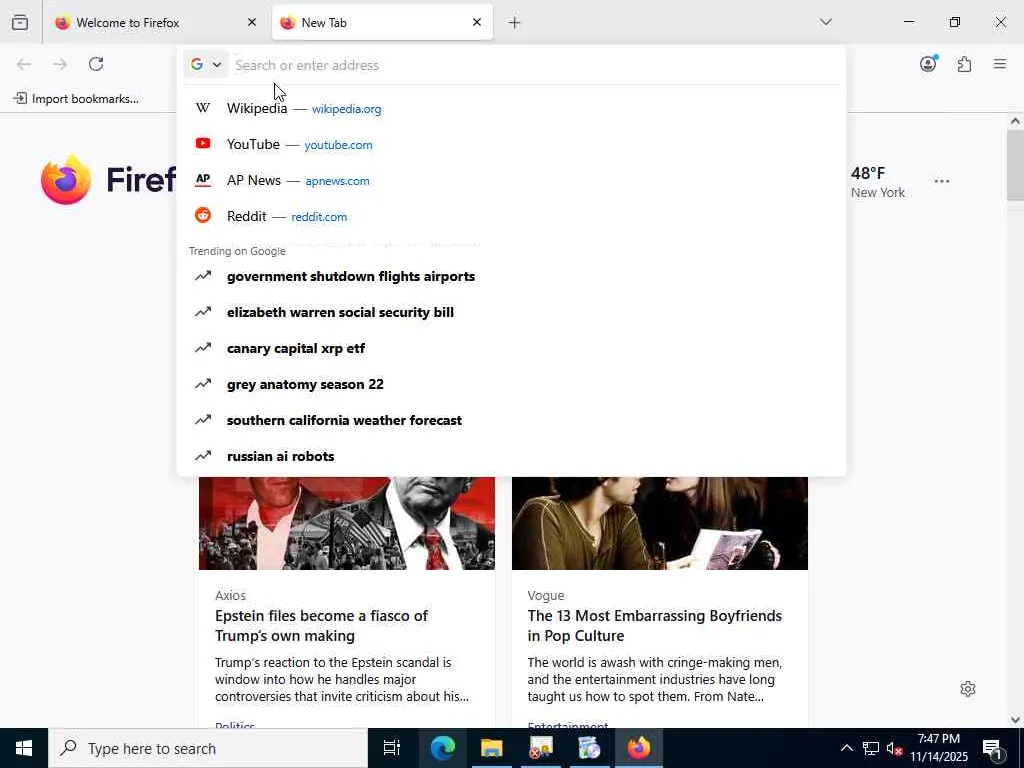The image size is (1024, 768).
Task: Open the Google search engine selector dropdown
Action: [206, 64]
